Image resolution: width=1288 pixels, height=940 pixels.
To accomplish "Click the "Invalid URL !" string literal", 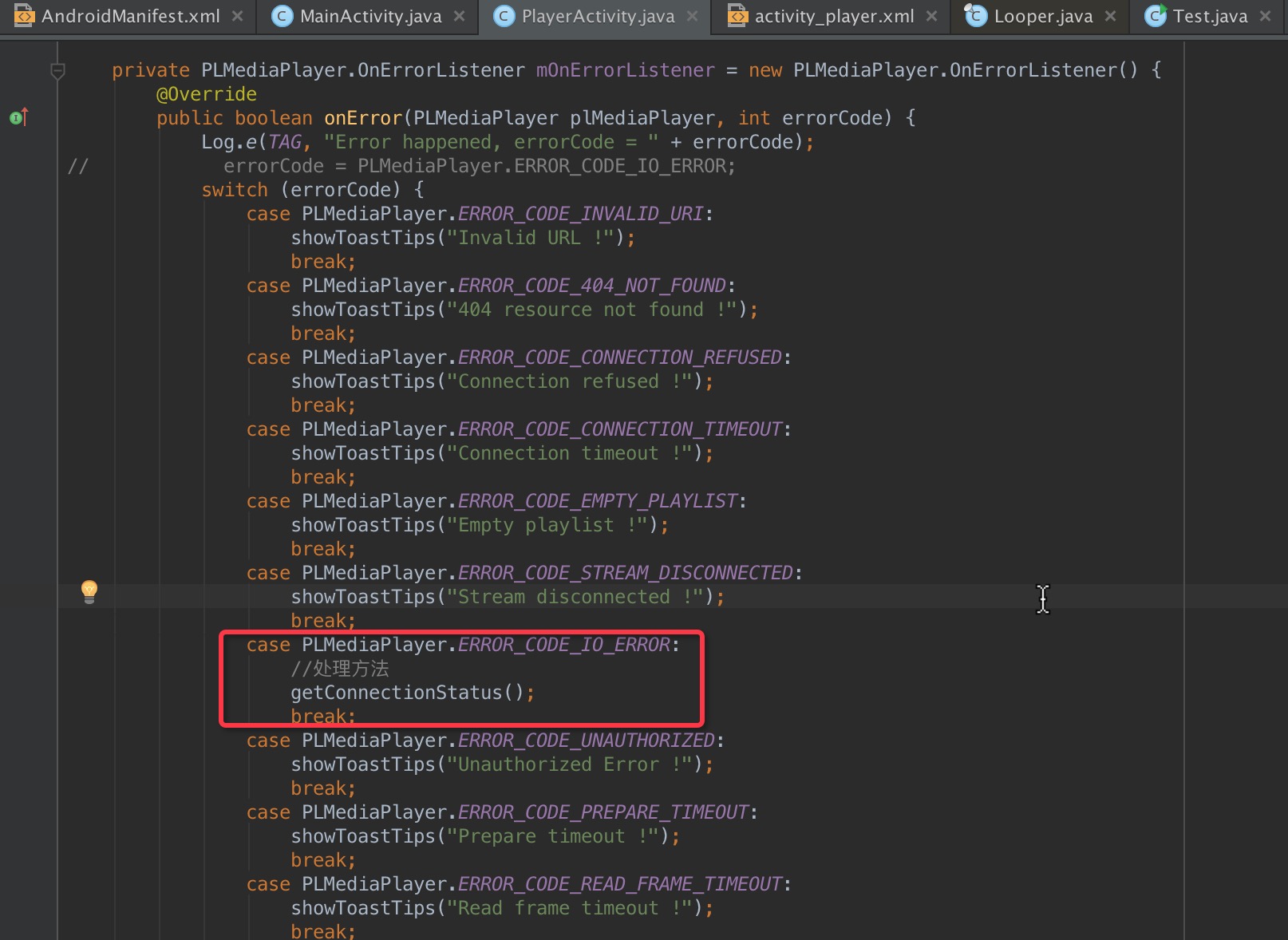I will click(x=531, y=238).
